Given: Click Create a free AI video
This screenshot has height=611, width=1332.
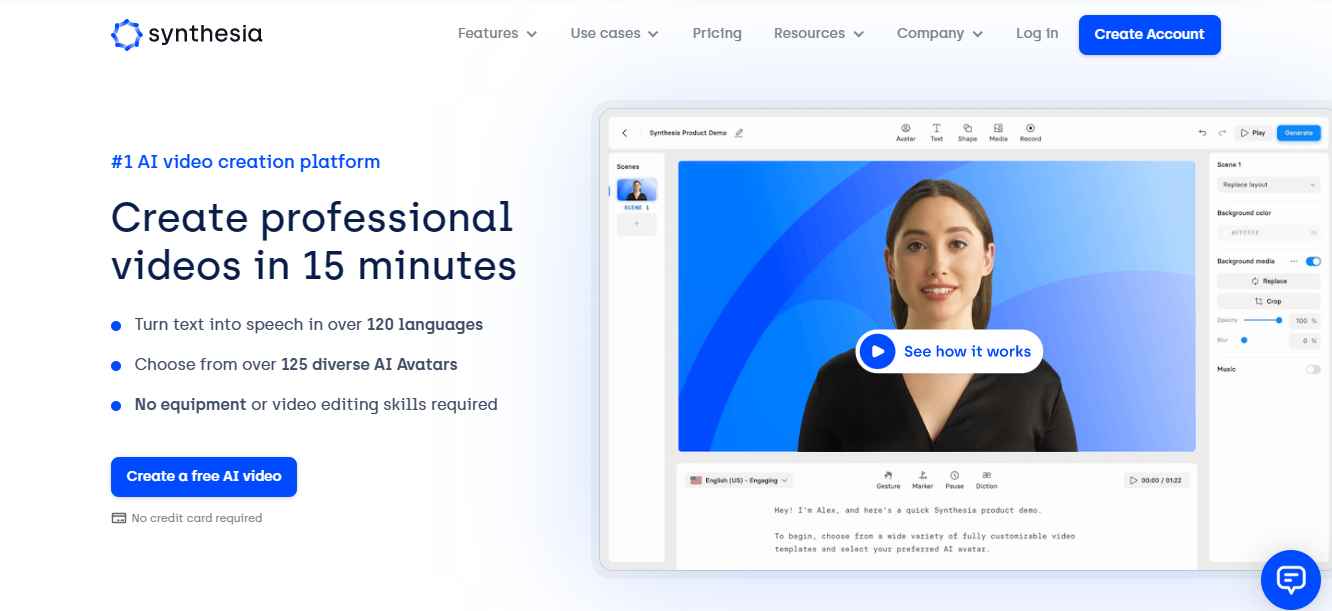Looking at the screenshot, I should click(x=204, y=477).
